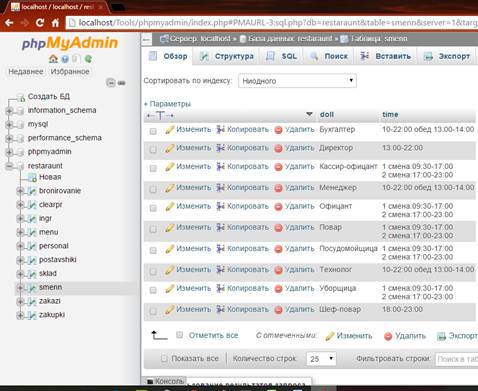Tick the checkbox for Официант row
Viewport: 478px width, 391px height.
153,208
